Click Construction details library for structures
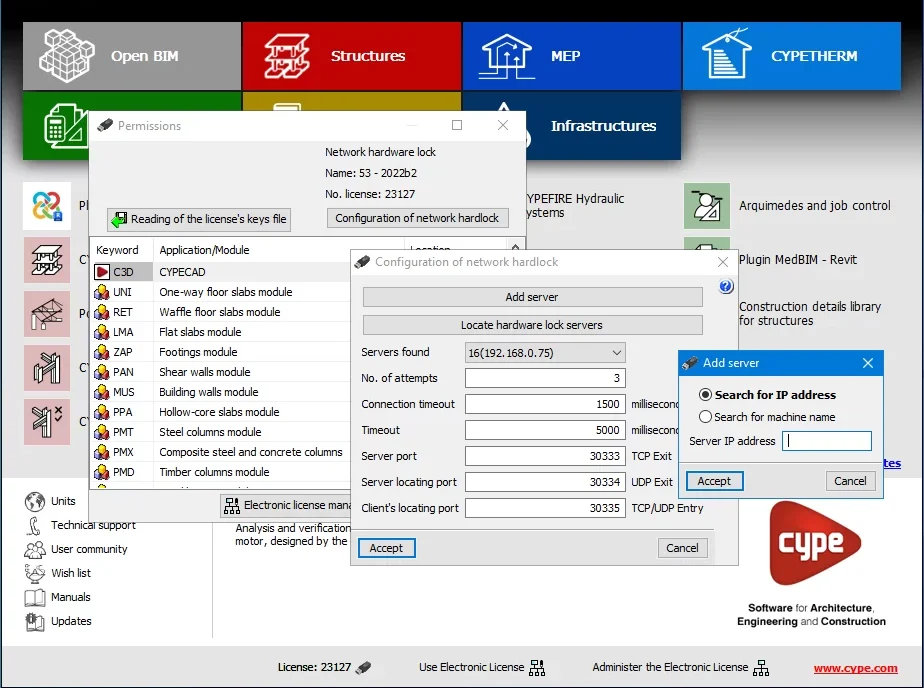The image size is (924, 688). [x=810, y=313]
